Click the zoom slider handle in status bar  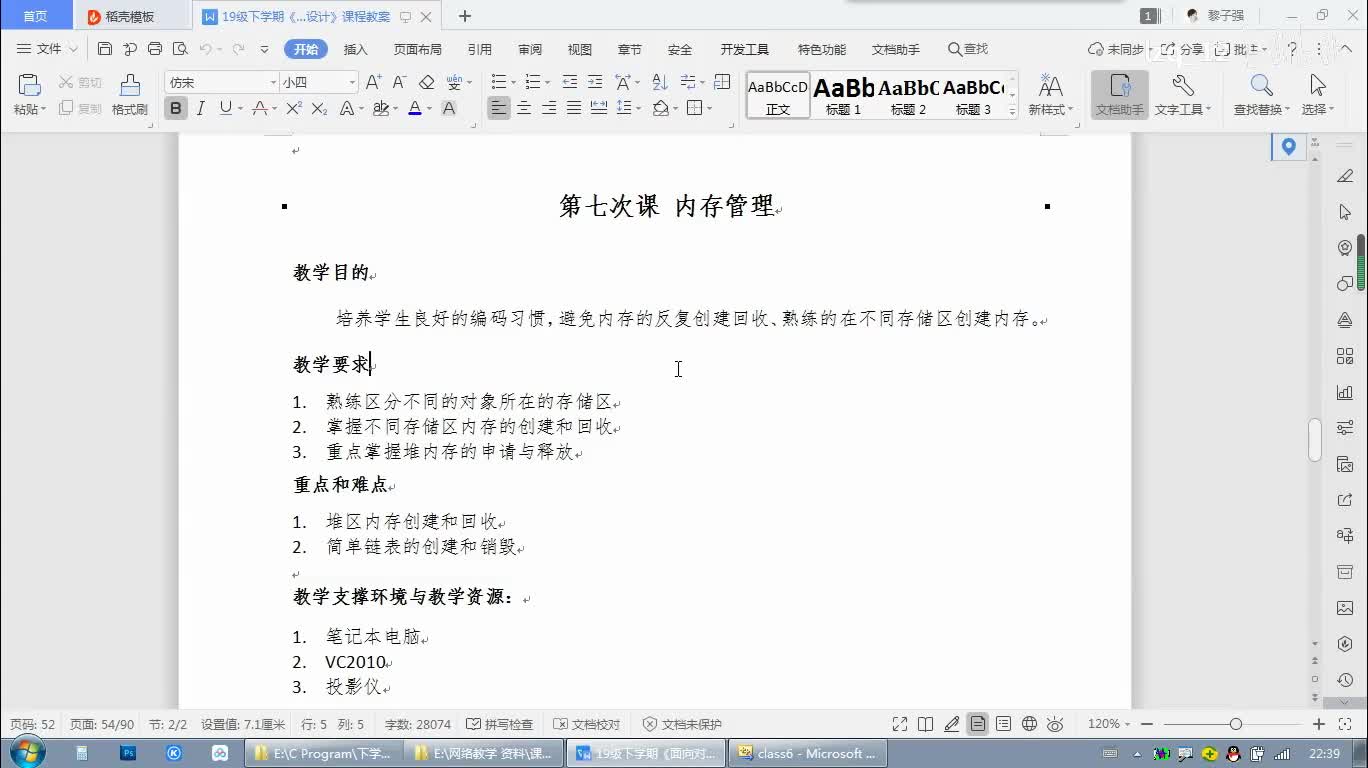click(1236, 724)
